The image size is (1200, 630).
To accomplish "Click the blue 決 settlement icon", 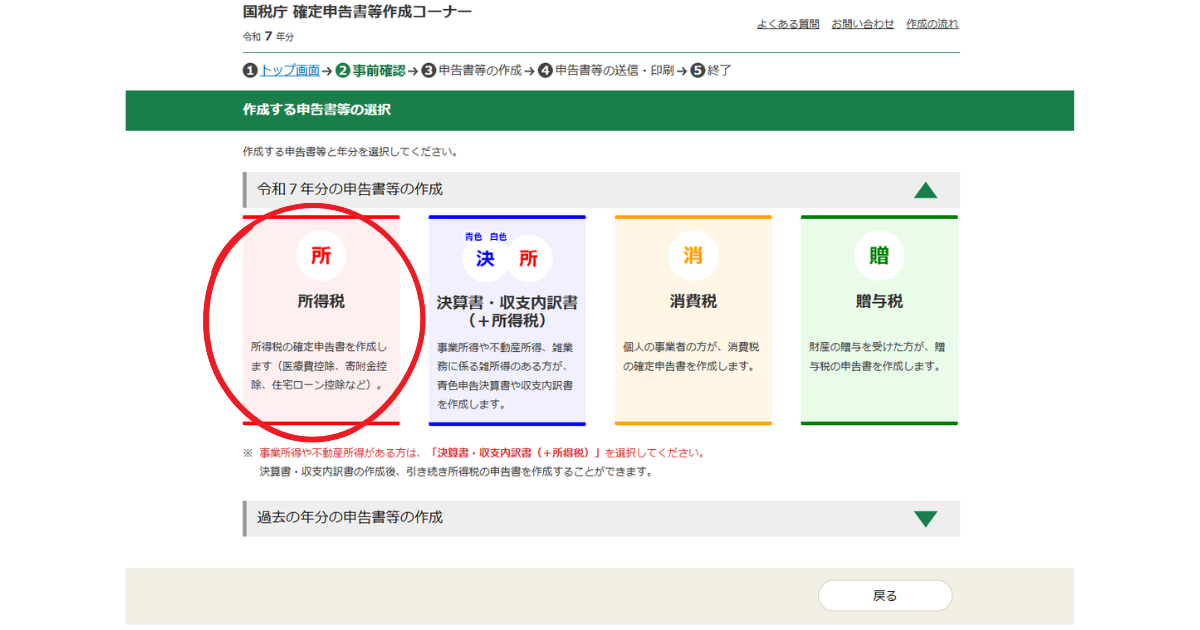I will coord(485,259).
